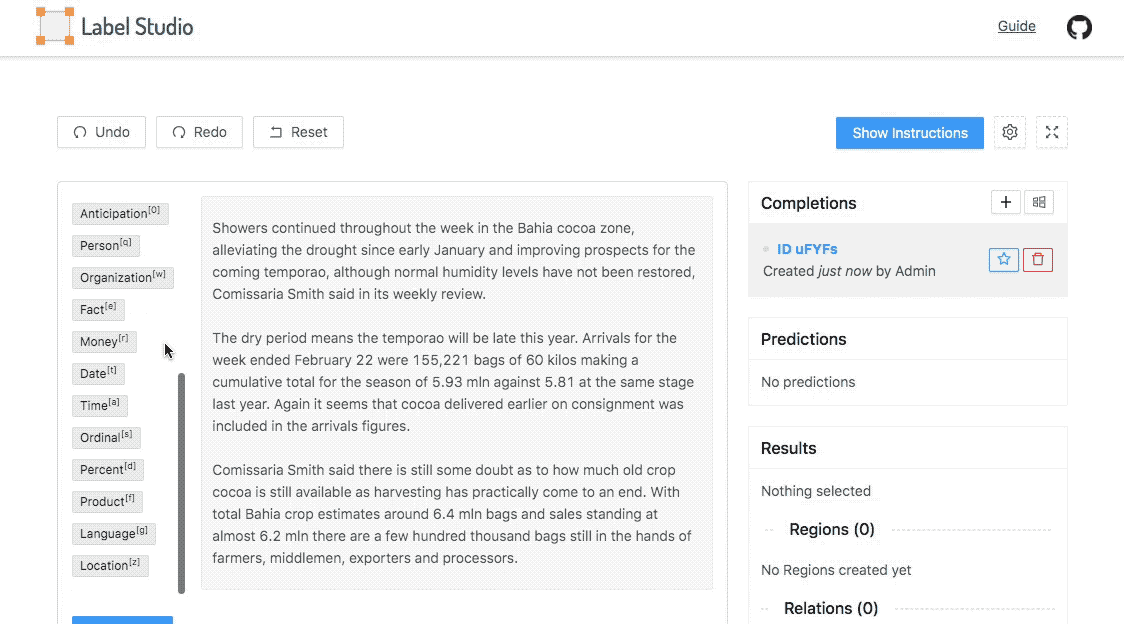
Task: Select the Money label tag
Action: pyautogui.click(x=104, y=341)
